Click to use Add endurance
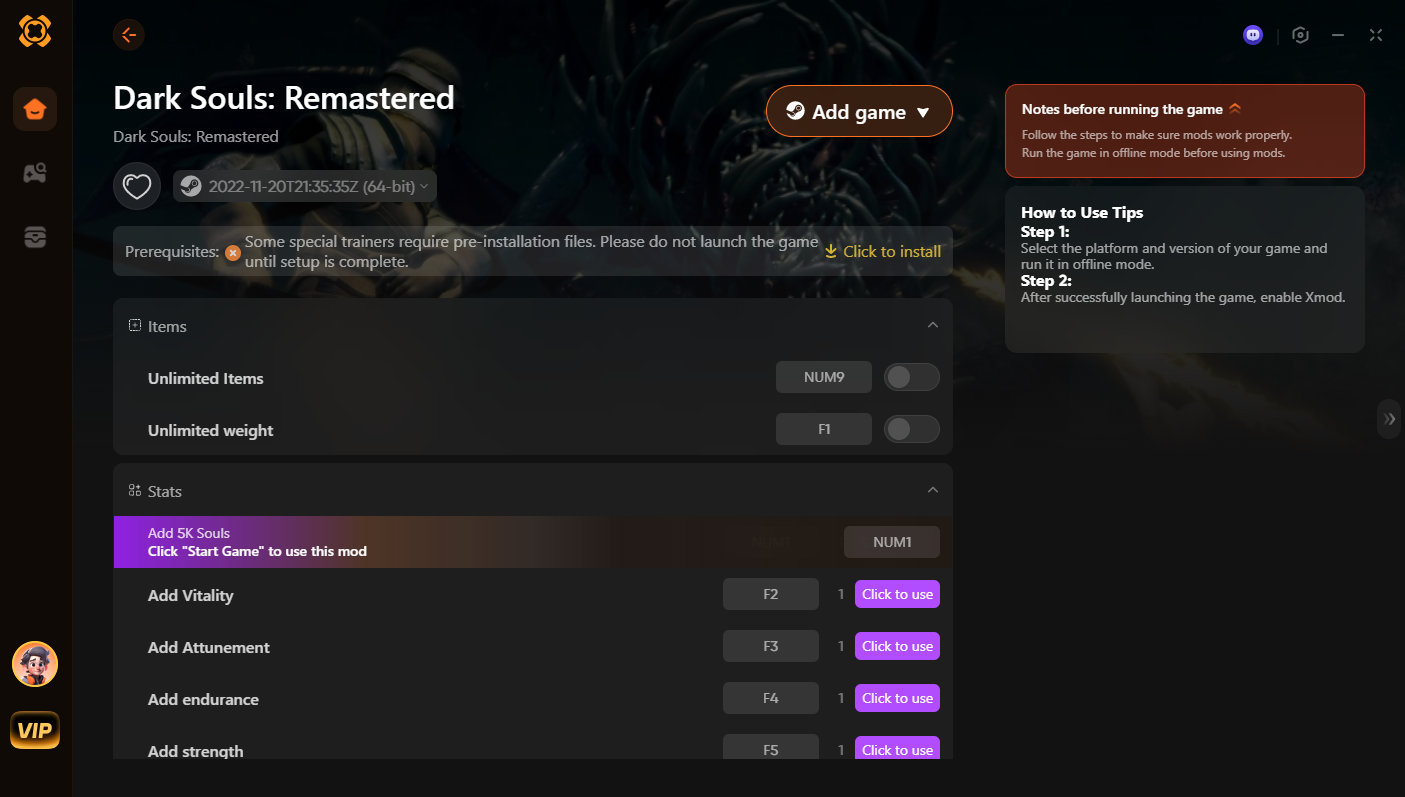The width and height of the screenshot is (1405, 797). 897,698
